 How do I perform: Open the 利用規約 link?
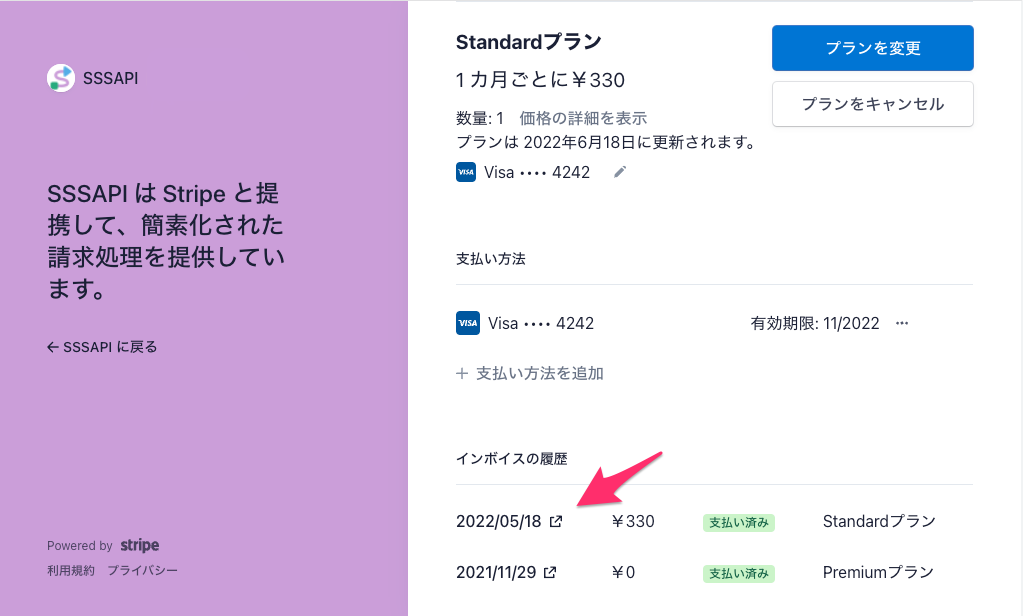coord(68,569)
